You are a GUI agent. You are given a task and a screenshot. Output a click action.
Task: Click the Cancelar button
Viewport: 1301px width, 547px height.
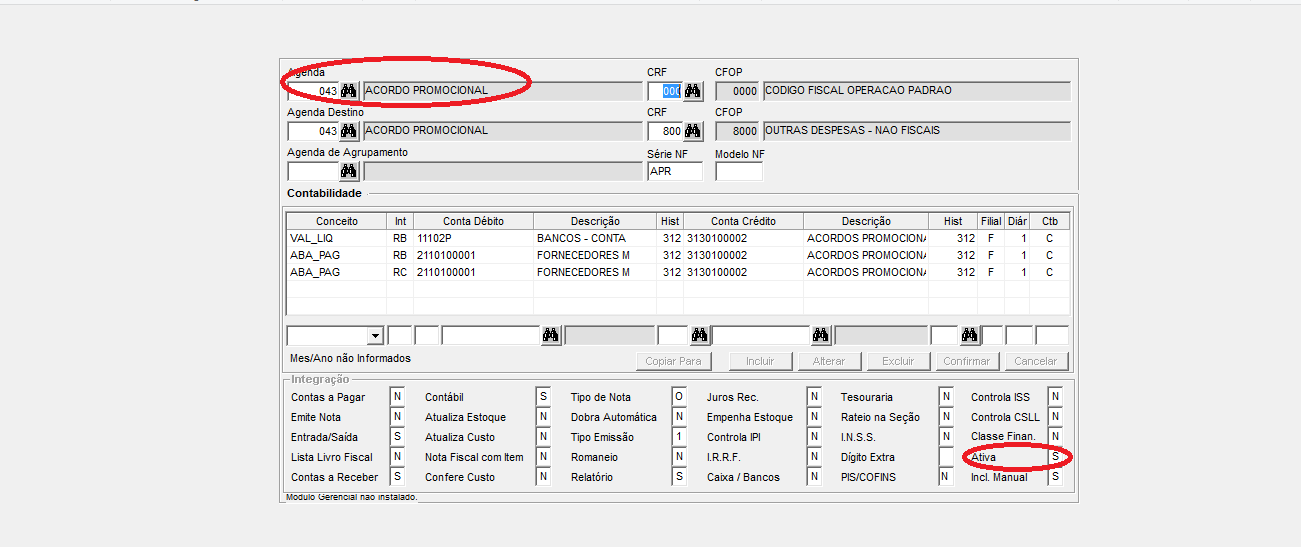[1036, 361]
